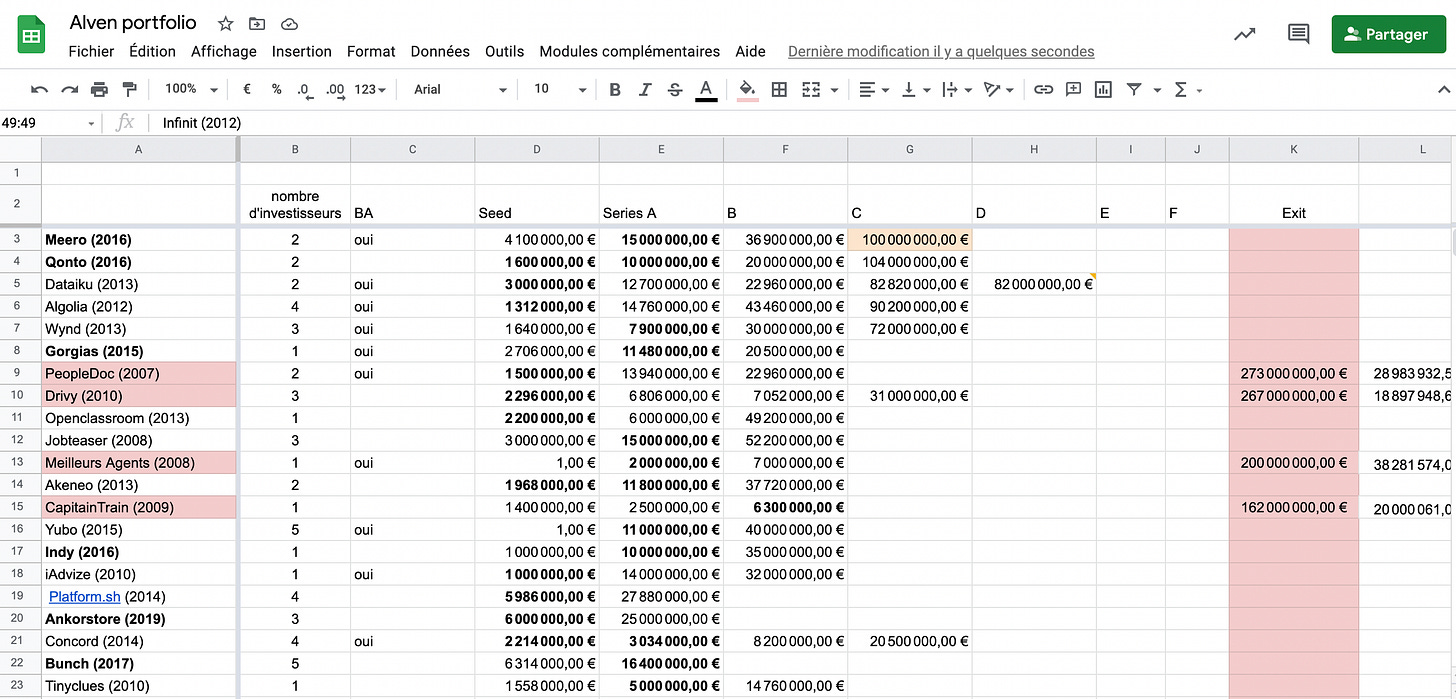The height and width of the screenshot is (699, 1456).
Task: Click the merge cells icon
Action: pyautogui.click(x=811, y=89)
